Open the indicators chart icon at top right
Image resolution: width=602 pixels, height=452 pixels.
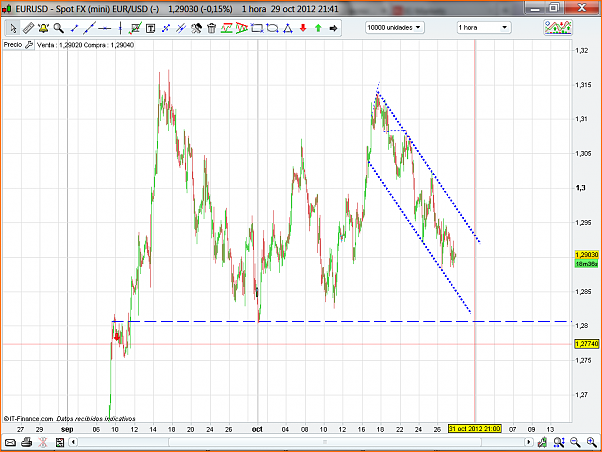pos(558,28)
